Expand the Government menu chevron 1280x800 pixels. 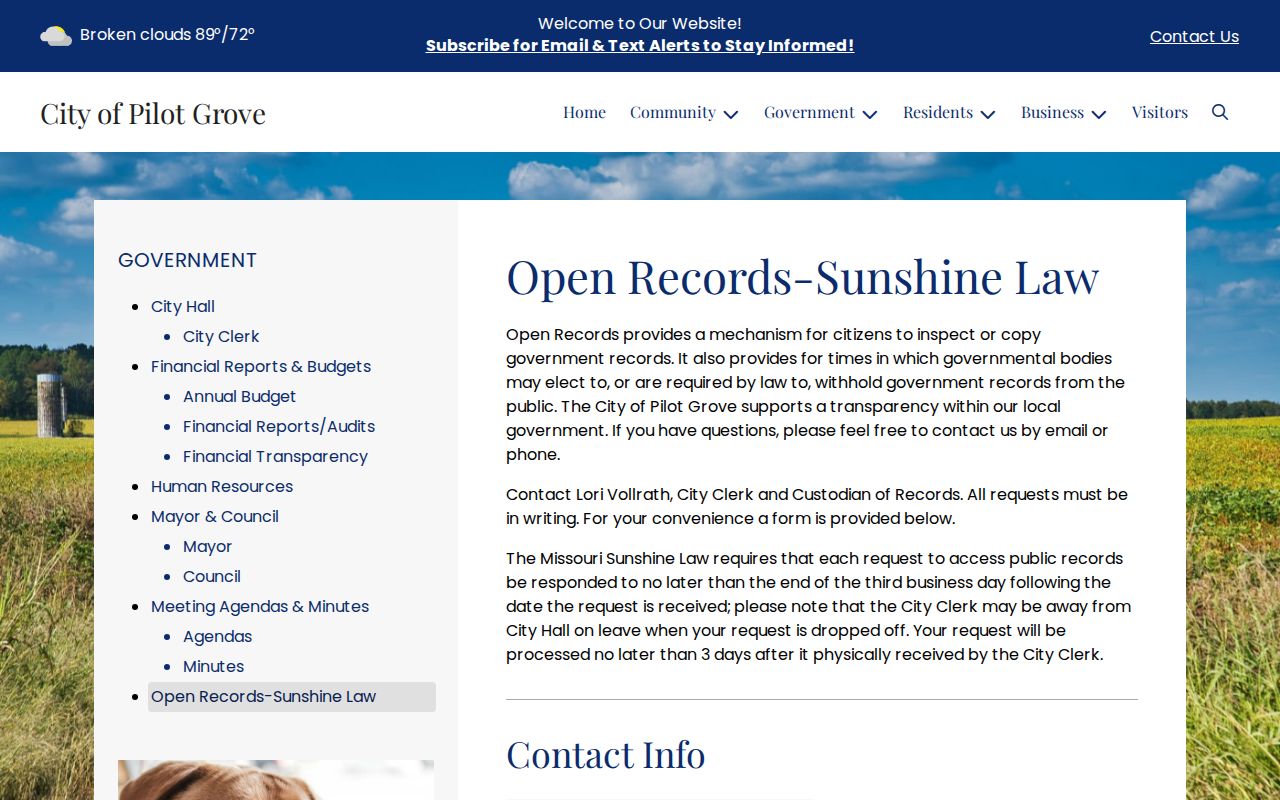870,114
